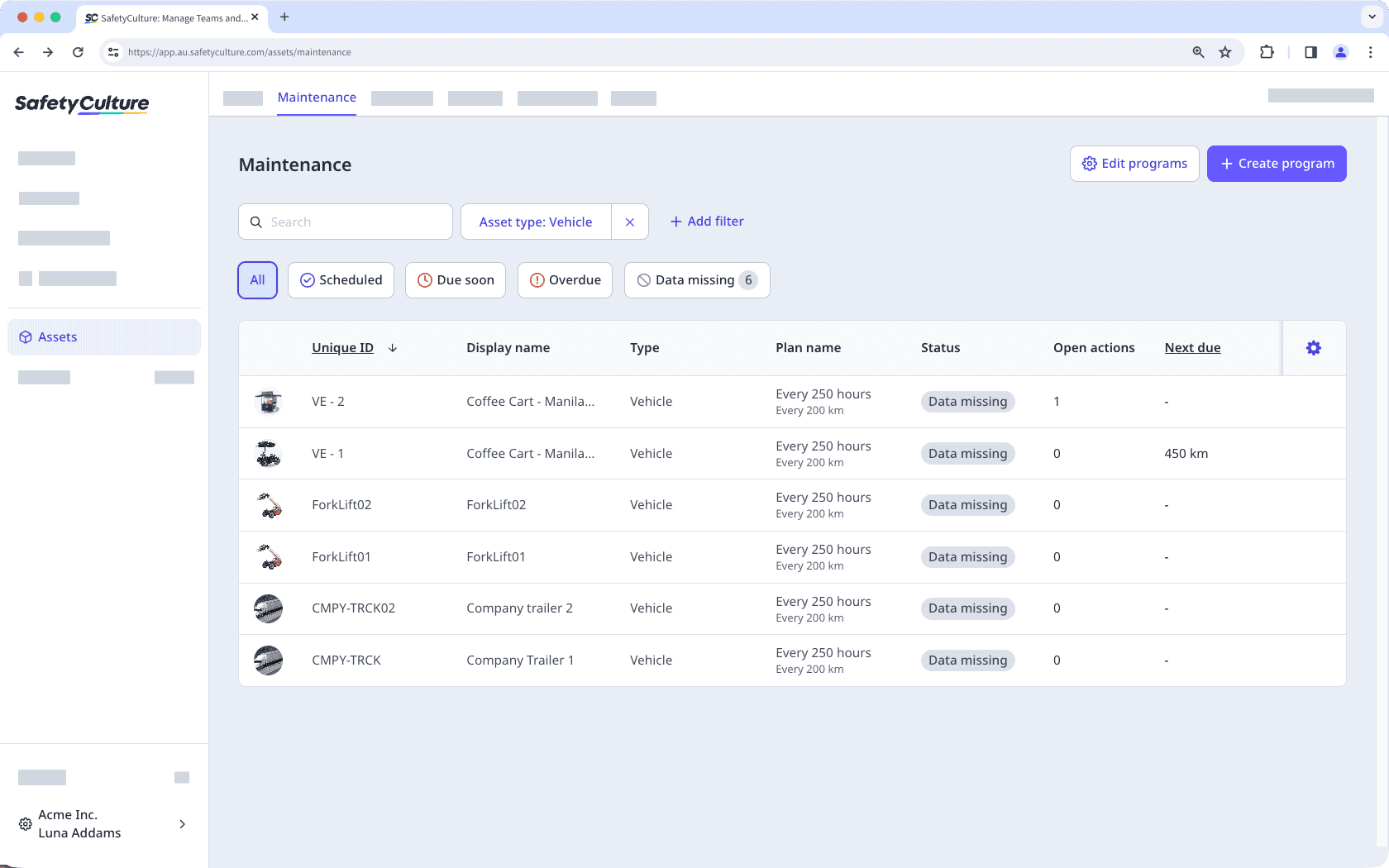Screen dimensions: 1389x868
Task: Remove the Asset type: Vehicle filter
Action: (x=630, y=222)
